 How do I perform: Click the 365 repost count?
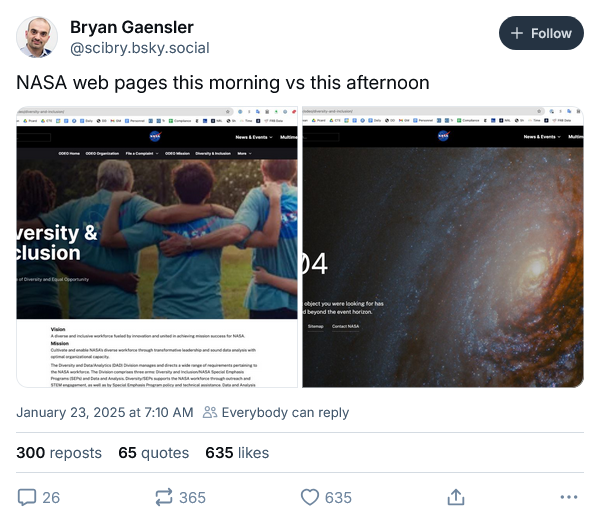point(192,497)
